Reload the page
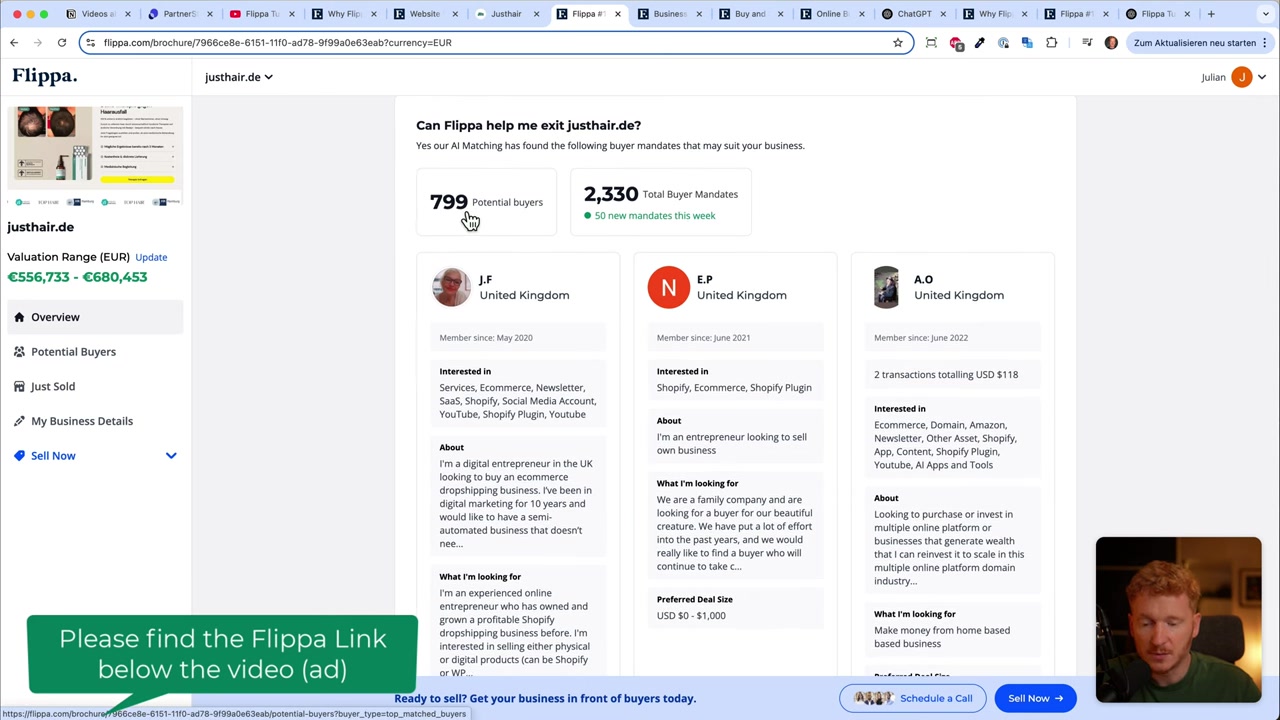The width and height of the screenshot is (1280, 720). [62, 43]
